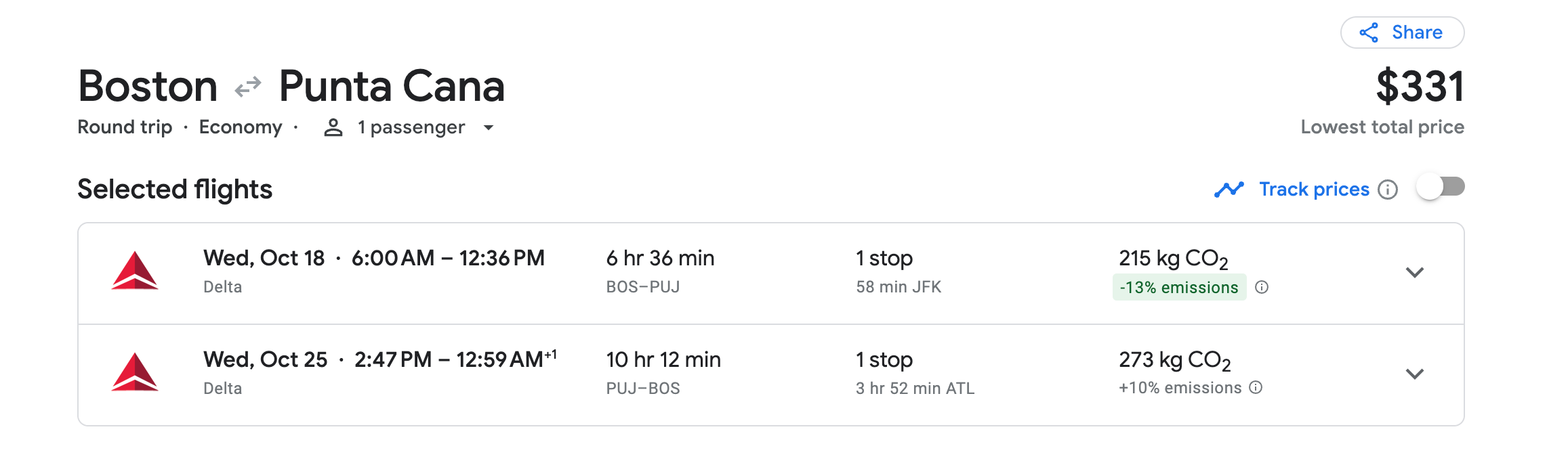Viewport: 1568px width, 463px height.
Task: Click the Share button label
Action: click(1417, 32)
